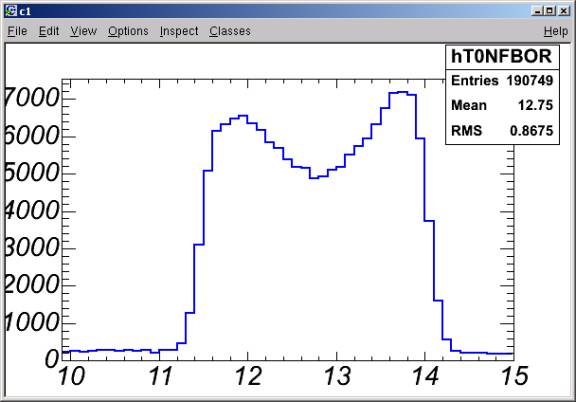Open the View menu
Viewport: 576px width, 402px height.
pyautogui.click(x=83, y=31)
